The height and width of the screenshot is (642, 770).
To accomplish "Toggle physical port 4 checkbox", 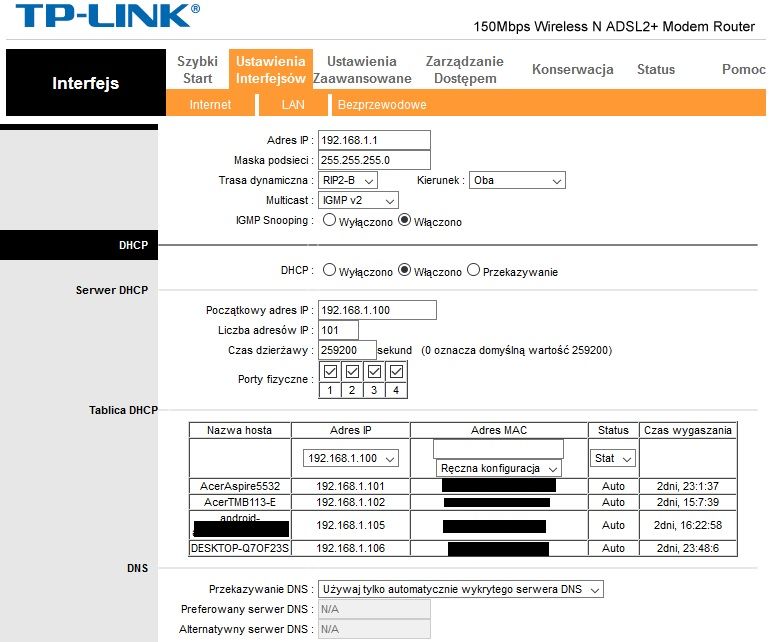I will pyautogui.click(x=396, y=372).
